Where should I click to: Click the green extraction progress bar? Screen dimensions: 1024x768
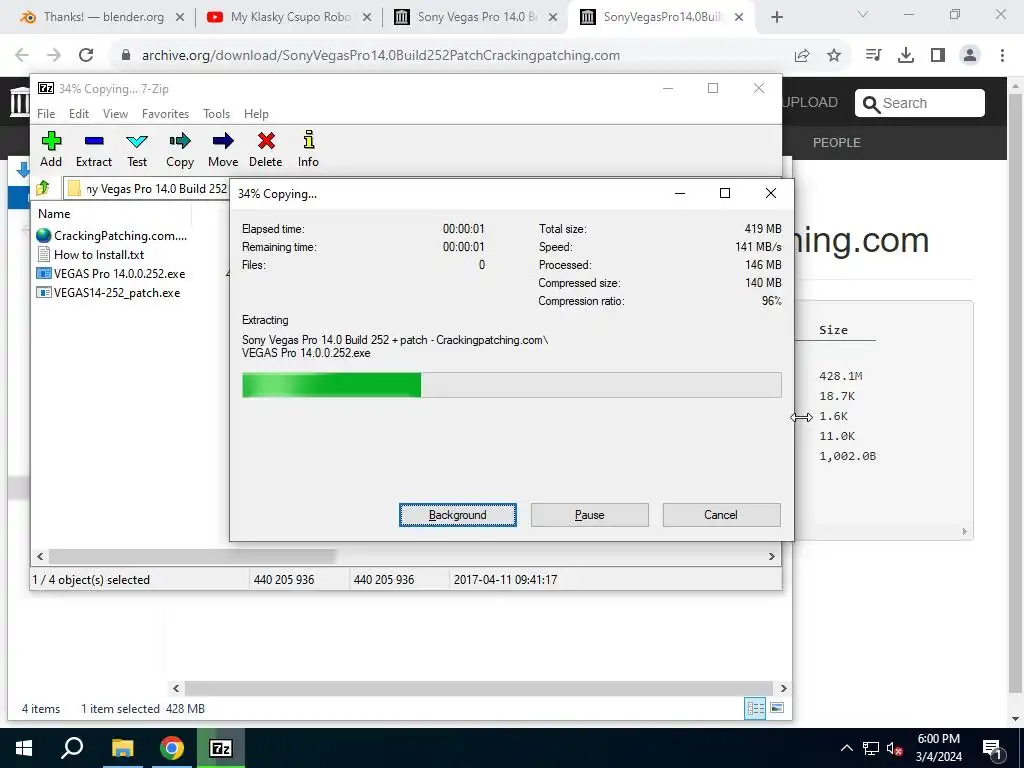click(x=331, y=385)
